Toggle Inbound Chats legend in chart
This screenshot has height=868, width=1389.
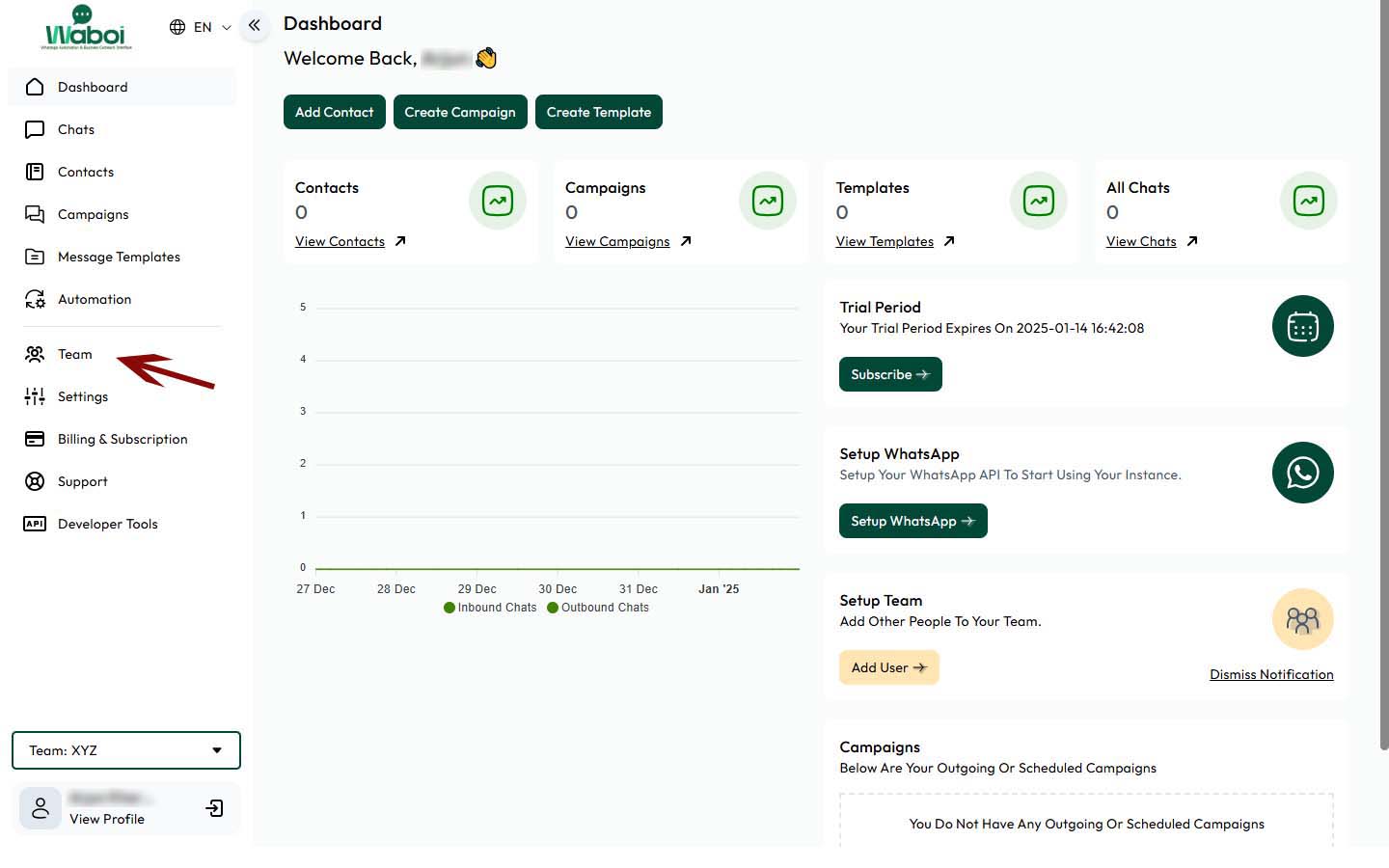click(x=490, y=608)
